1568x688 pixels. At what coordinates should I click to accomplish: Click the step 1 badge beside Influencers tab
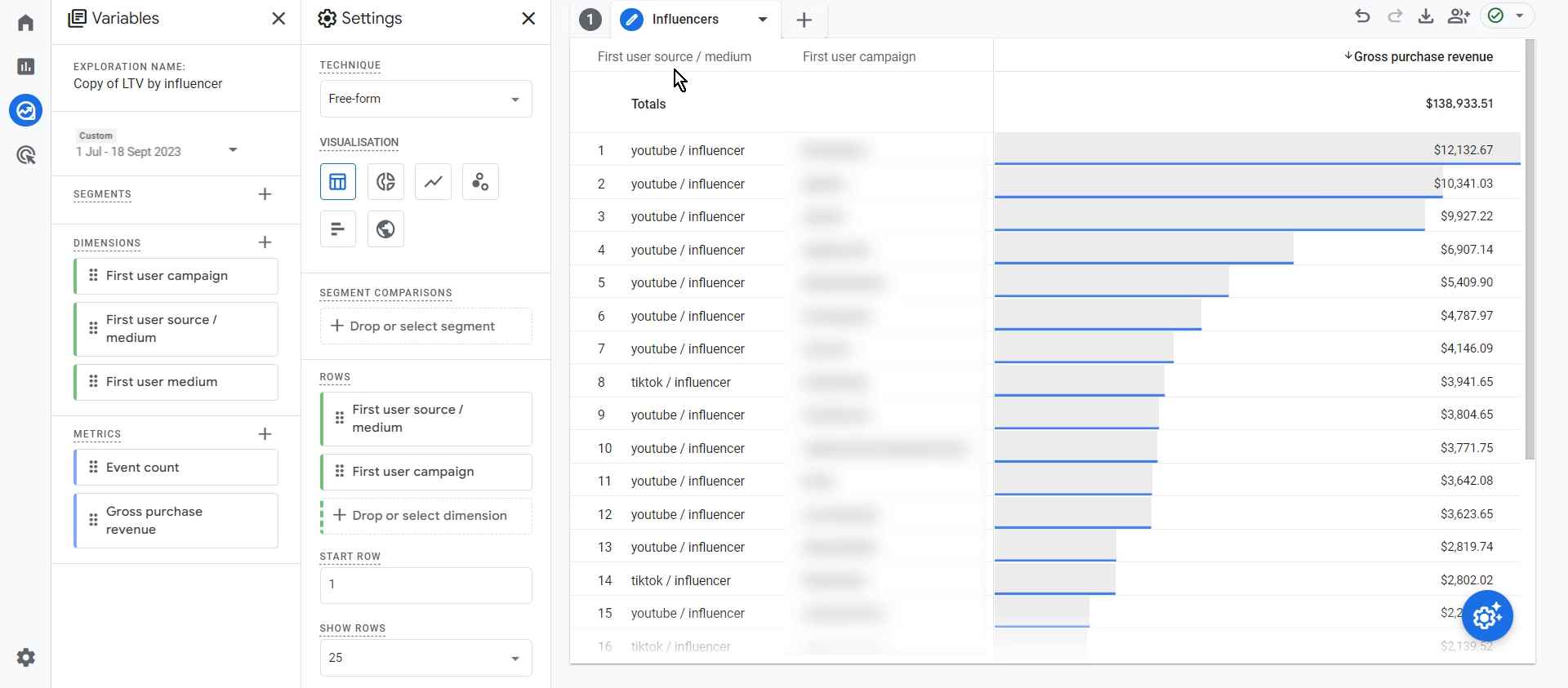[x=590, y=20]
